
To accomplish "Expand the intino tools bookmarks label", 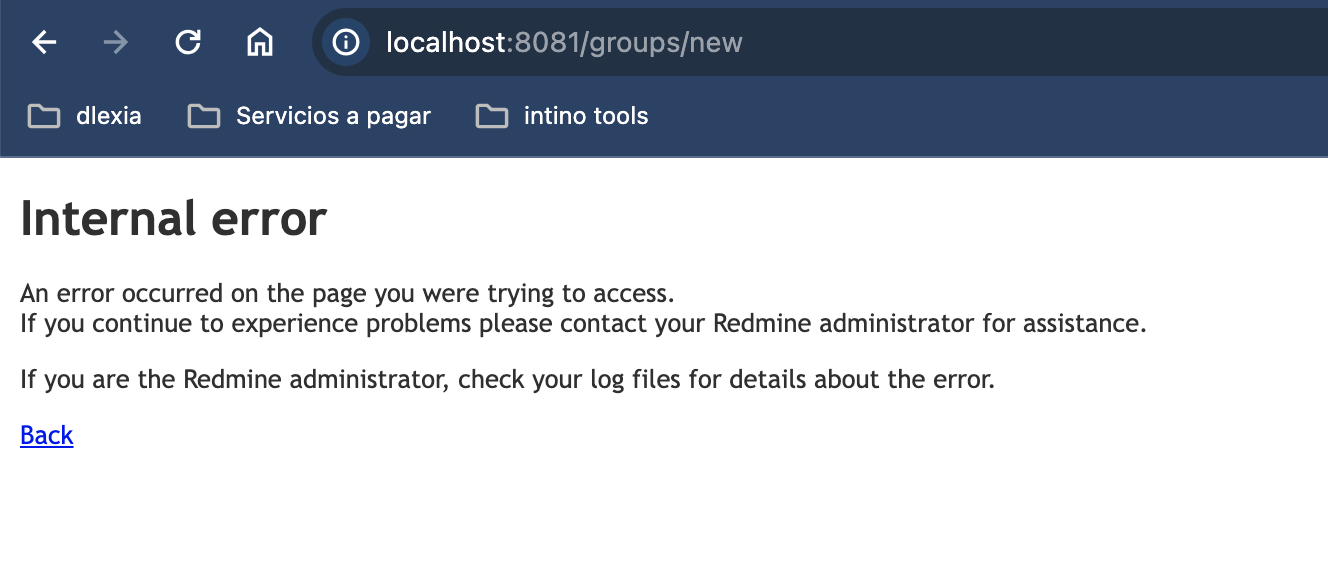I will click(586, 116).
